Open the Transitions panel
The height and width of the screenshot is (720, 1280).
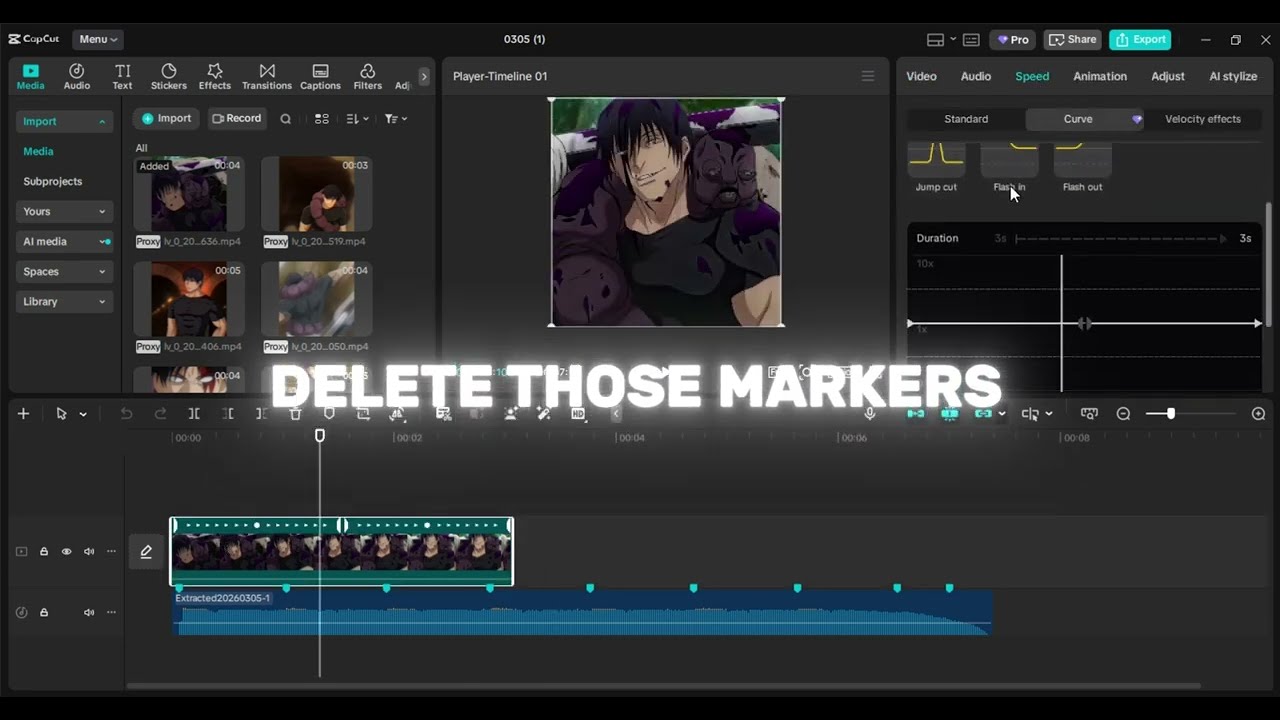click(267, 77)
